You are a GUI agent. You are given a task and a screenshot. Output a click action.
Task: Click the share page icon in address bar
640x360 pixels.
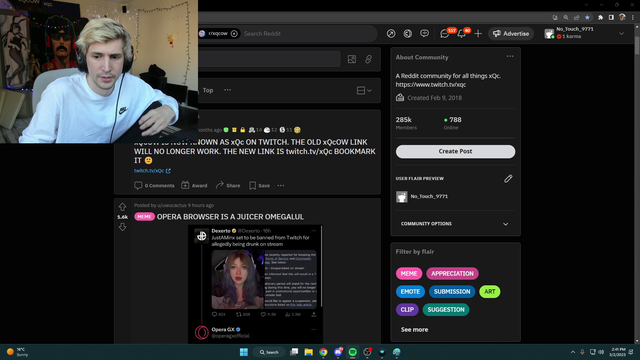[x=576, y=18]
